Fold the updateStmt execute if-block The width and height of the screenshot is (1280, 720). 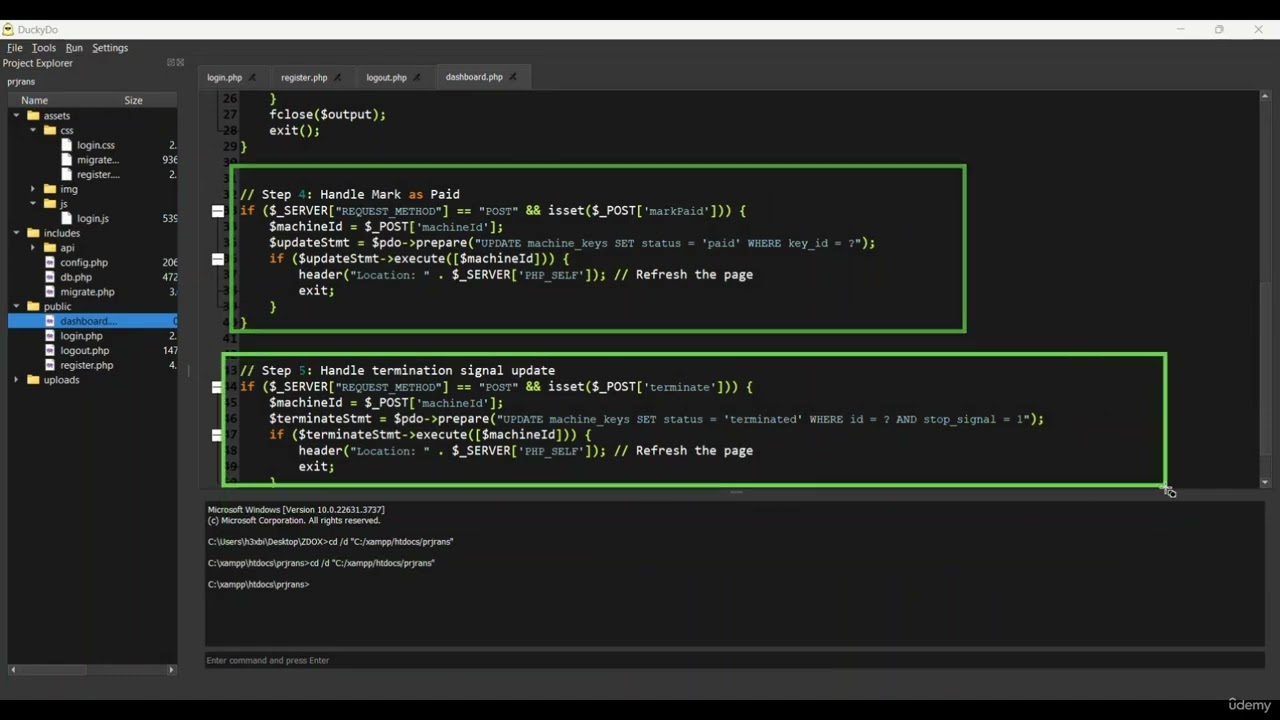[x=218, y=259]
